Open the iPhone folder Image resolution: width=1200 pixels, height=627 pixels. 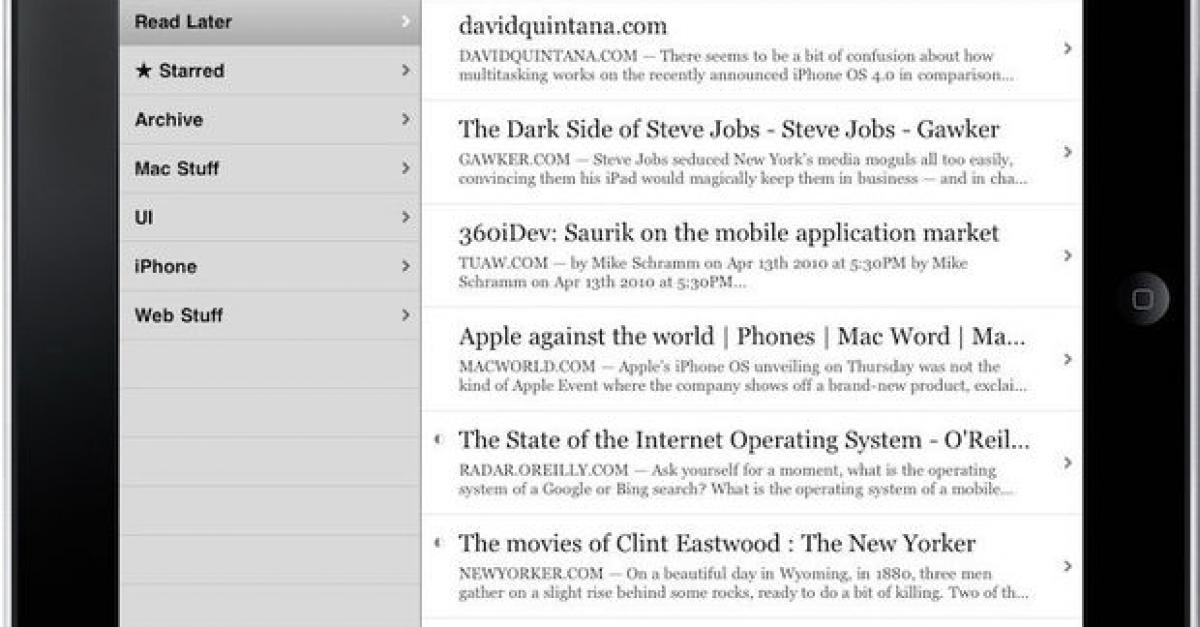point(270,267)
